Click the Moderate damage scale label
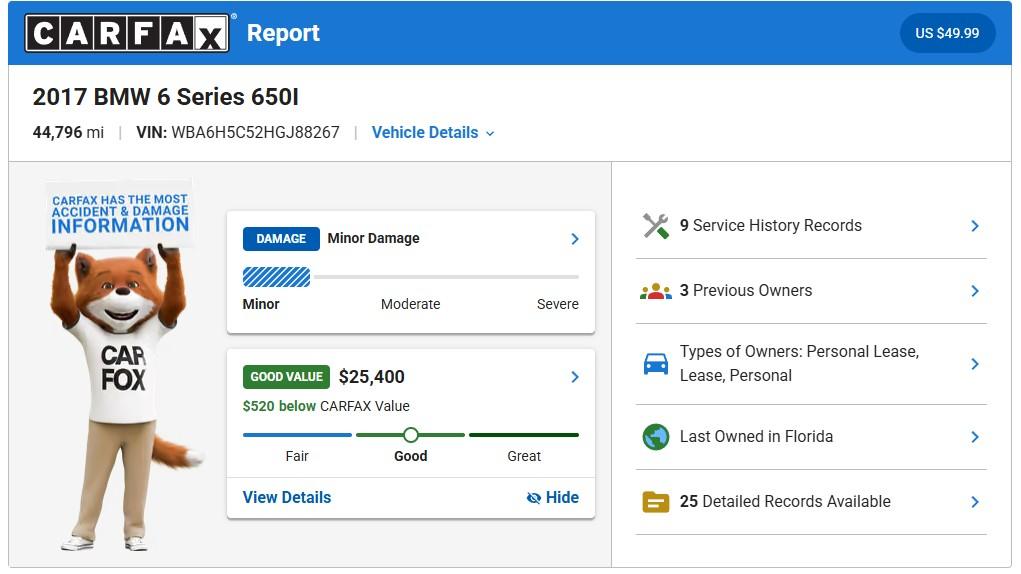The image size is (1021, 574). [x=410, y=304]
